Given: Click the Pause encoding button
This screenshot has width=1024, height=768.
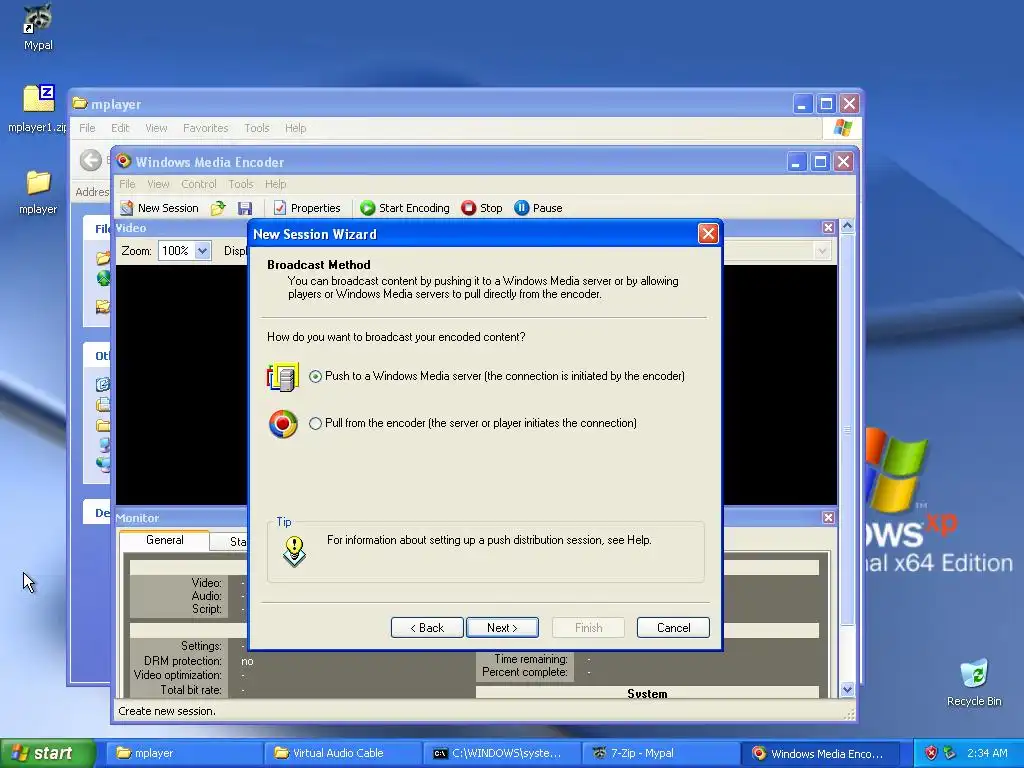Looking at the screenshot, I should tap(538, 208).
